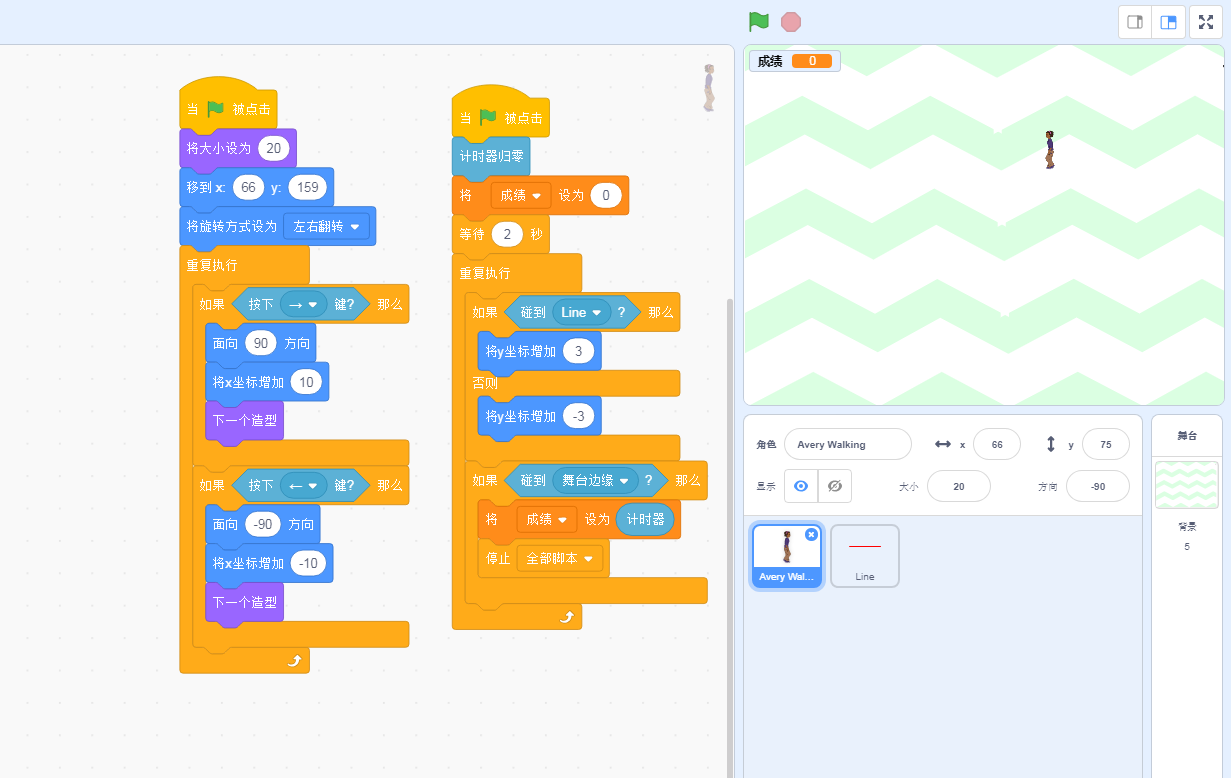
Task: Edit sprite y position field 75
Action: click(1106, 444)
